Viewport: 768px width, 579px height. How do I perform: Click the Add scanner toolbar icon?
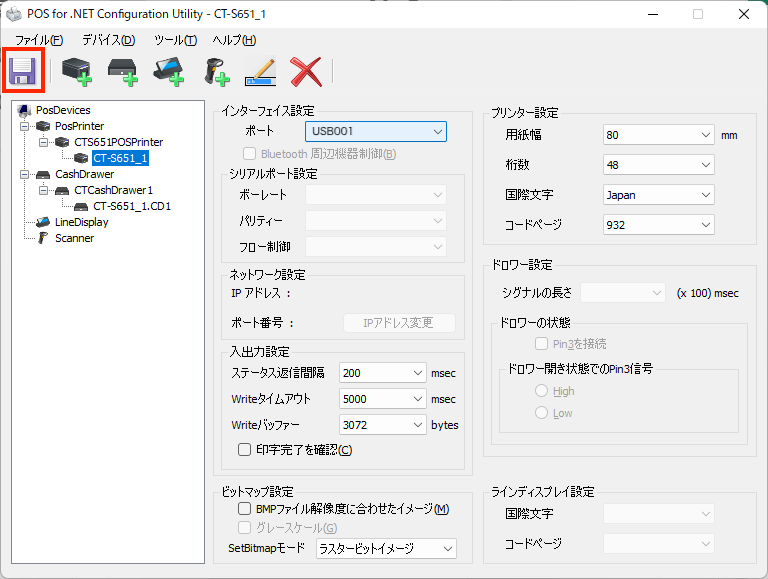tap(216, 71)
